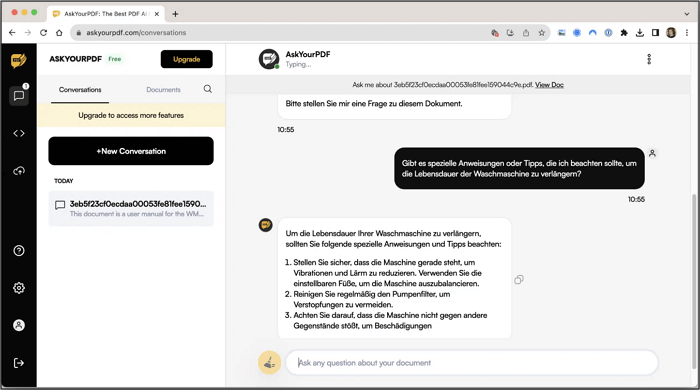Open the extensions puzzle piece icon

pyautogui.click(x=624, y=33)
